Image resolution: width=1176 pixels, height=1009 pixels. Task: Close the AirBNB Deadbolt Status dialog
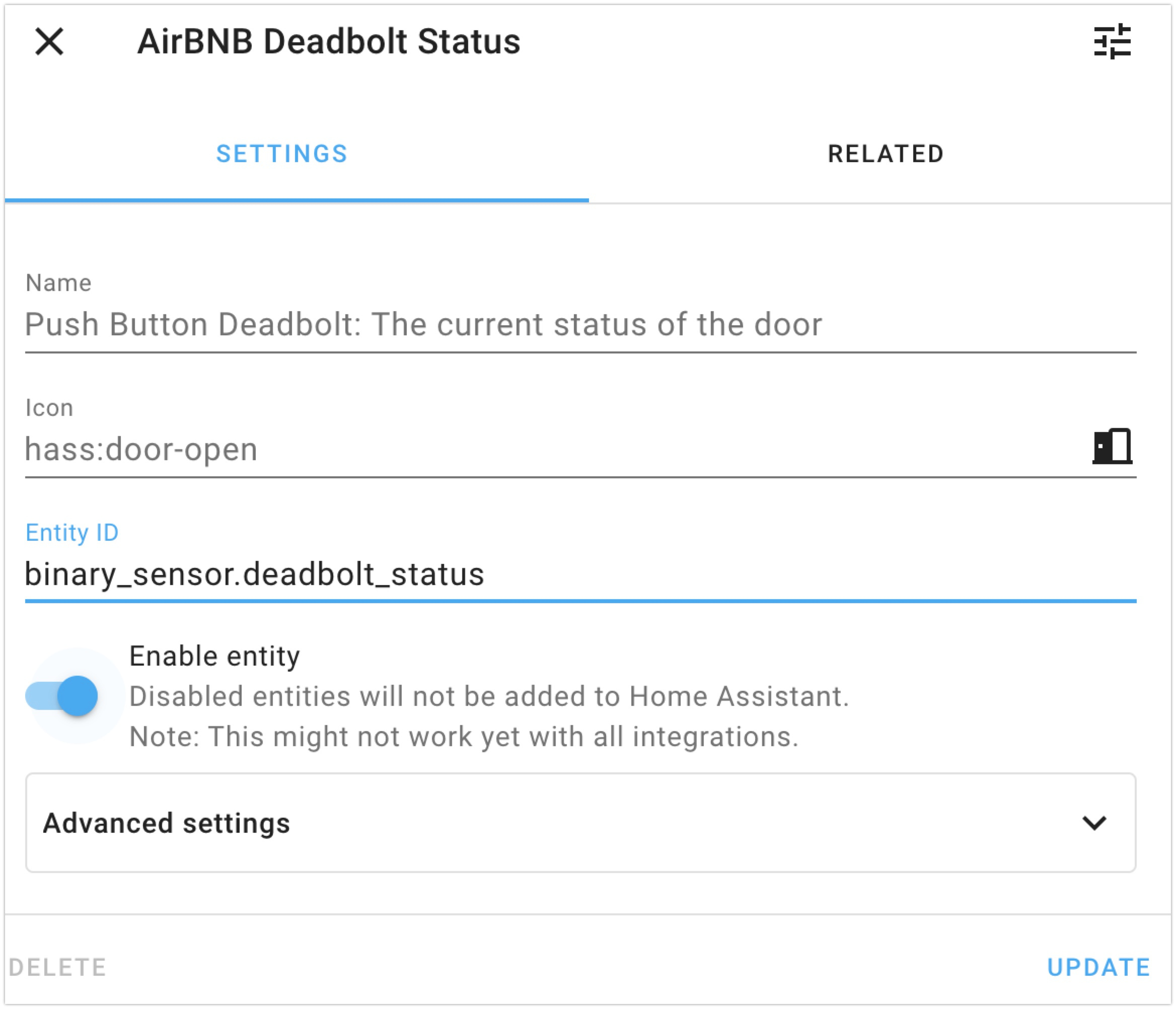click(x=49, y=41)
